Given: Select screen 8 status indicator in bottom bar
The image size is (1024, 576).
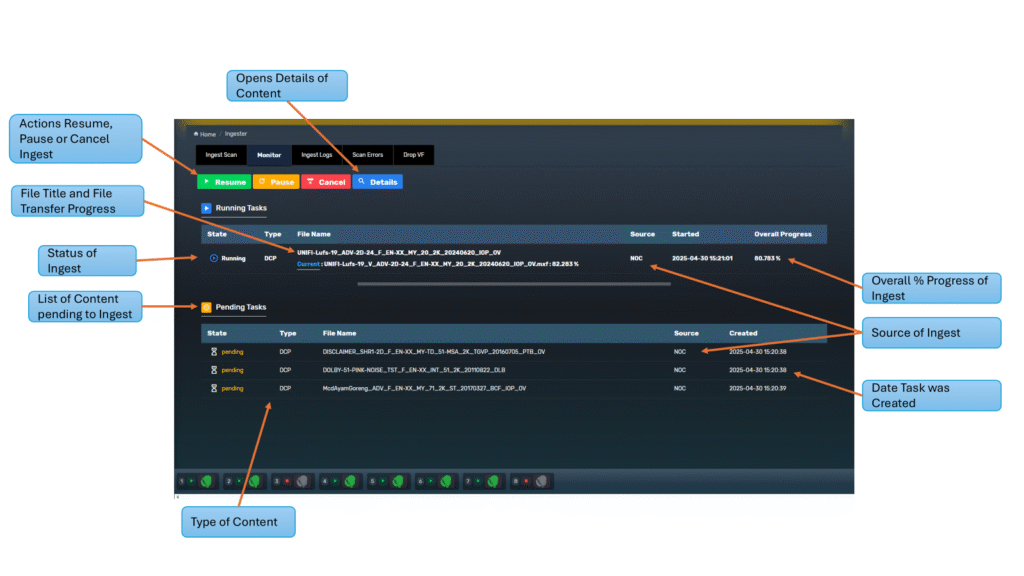Looking at the screenshot, I should 531,481.
